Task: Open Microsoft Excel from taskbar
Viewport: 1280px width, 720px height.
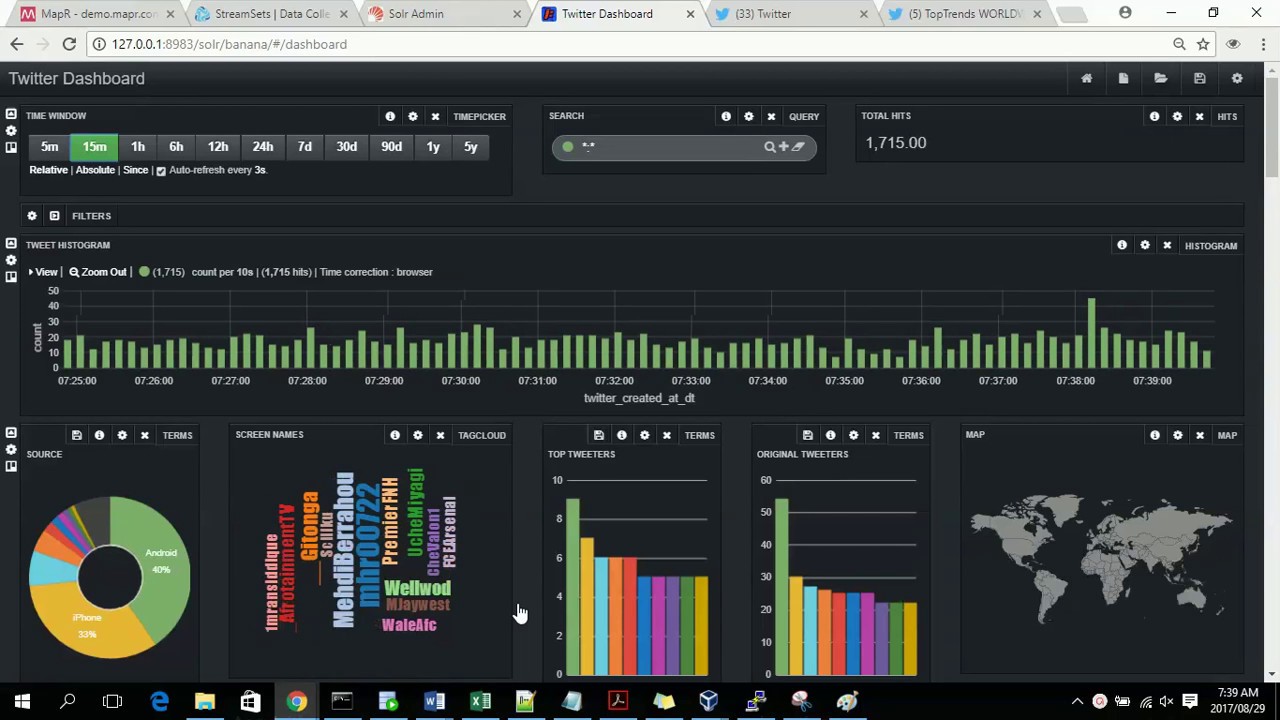Action: 480,701
